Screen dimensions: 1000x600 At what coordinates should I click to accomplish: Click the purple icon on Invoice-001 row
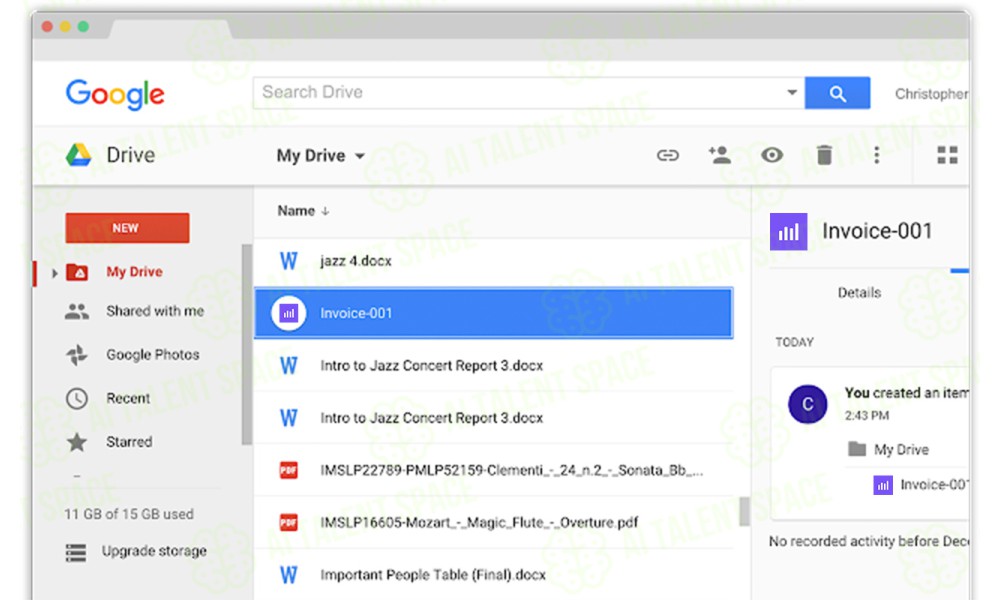(x=289, y=313)
